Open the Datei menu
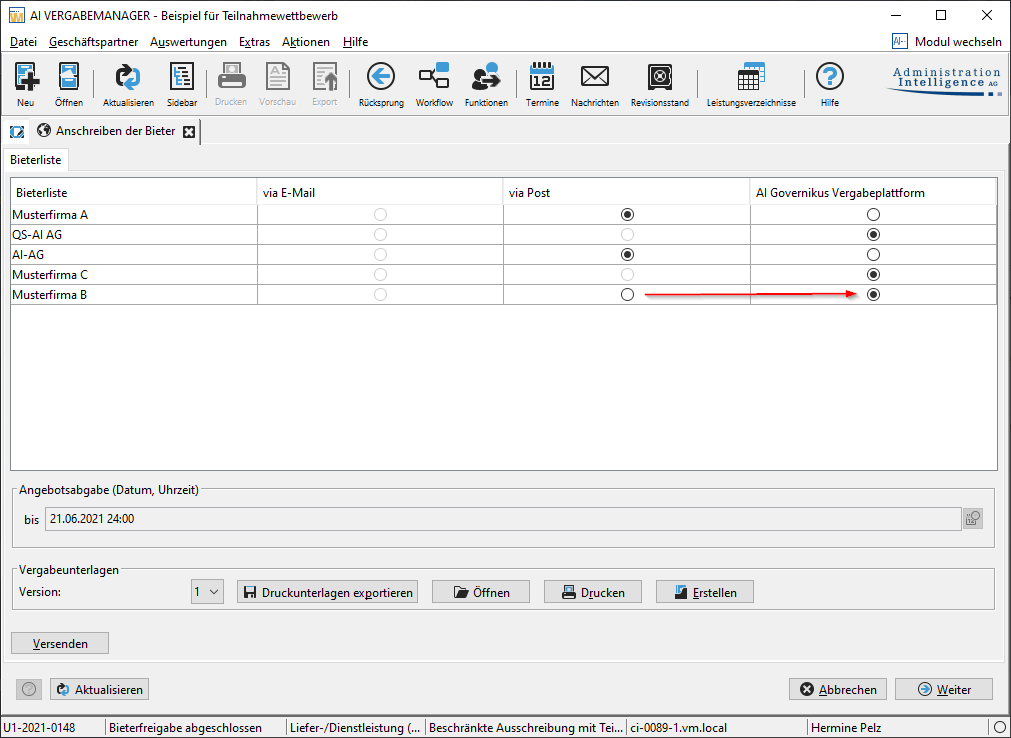 (x=23, y=42)
